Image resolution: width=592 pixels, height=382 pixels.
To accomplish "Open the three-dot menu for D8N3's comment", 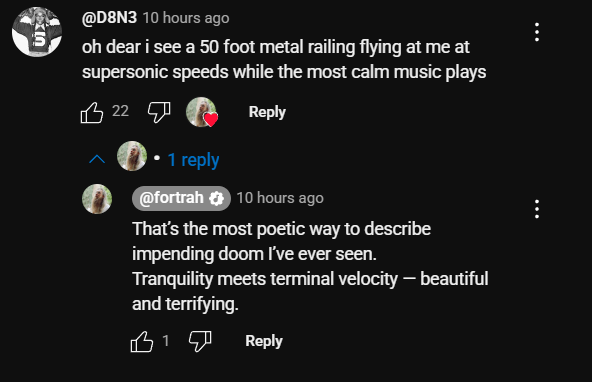I will pos(536,32).
